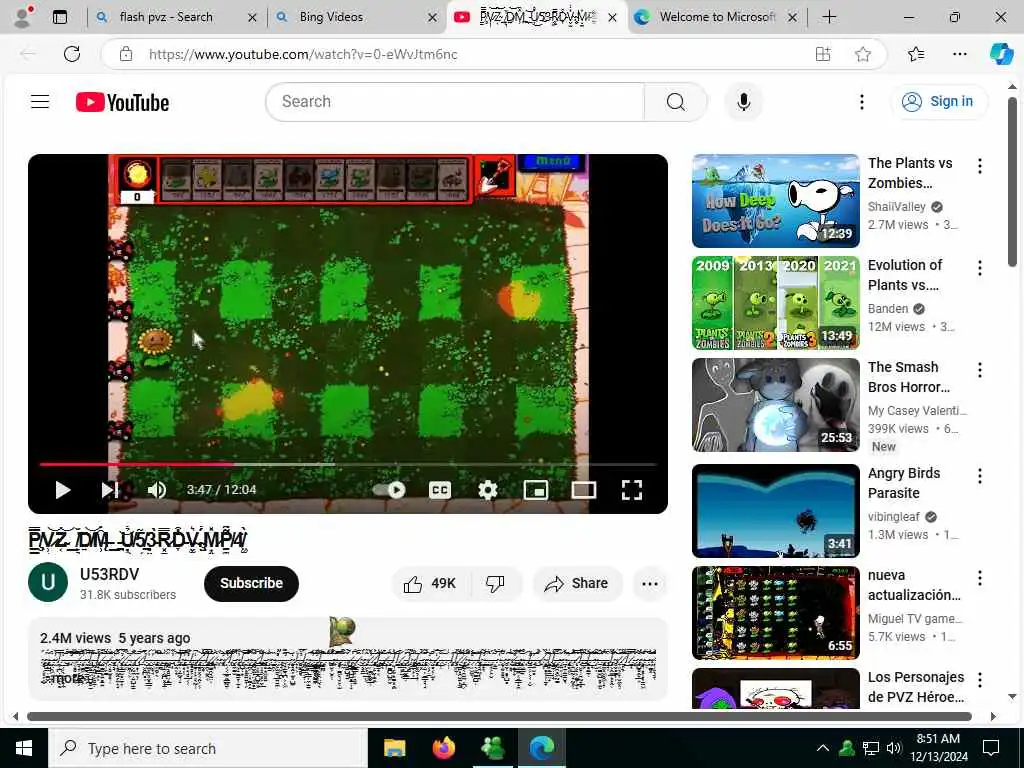Open Edge Settings and more menu

click(959, 54)
